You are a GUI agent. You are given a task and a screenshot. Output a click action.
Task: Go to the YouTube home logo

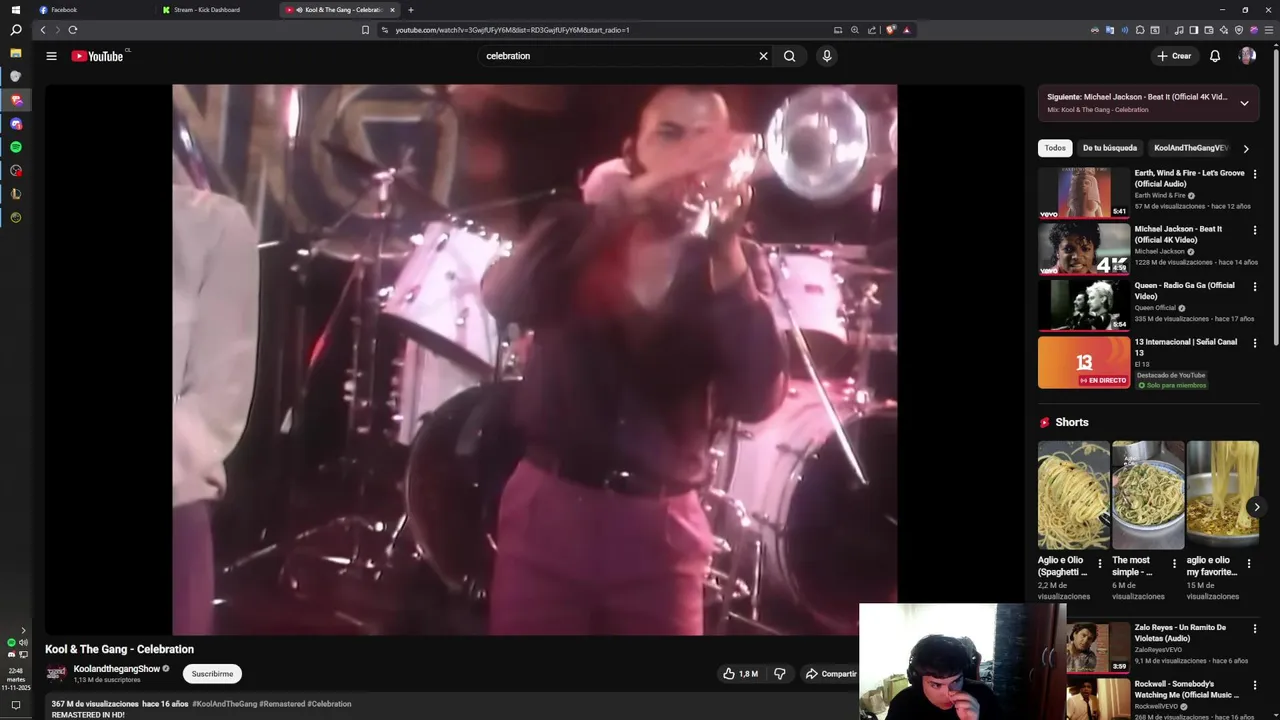pos(97,56)
